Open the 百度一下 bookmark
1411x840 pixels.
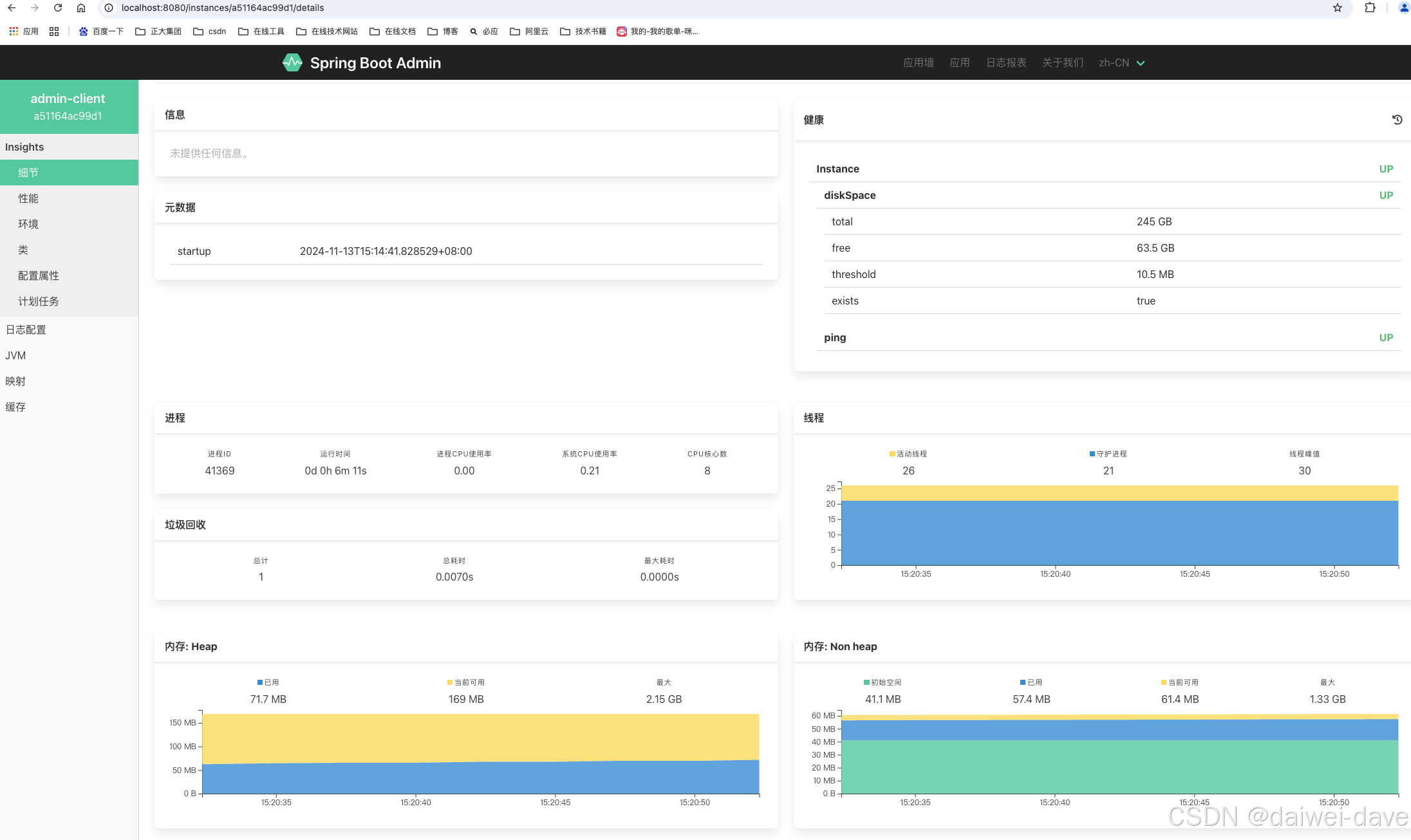(101, 31)
